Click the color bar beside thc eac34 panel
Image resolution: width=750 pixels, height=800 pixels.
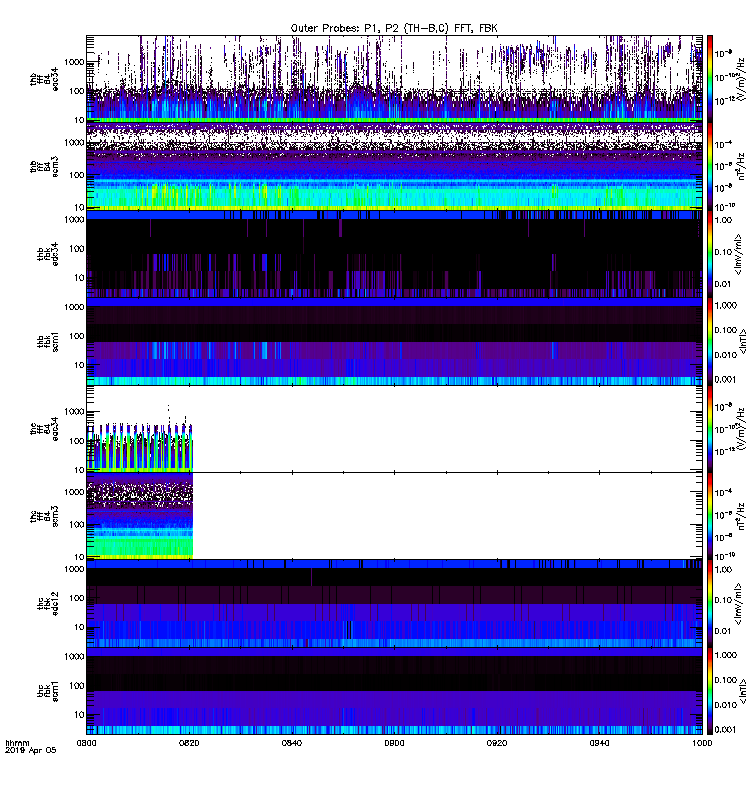pos(710,429)
